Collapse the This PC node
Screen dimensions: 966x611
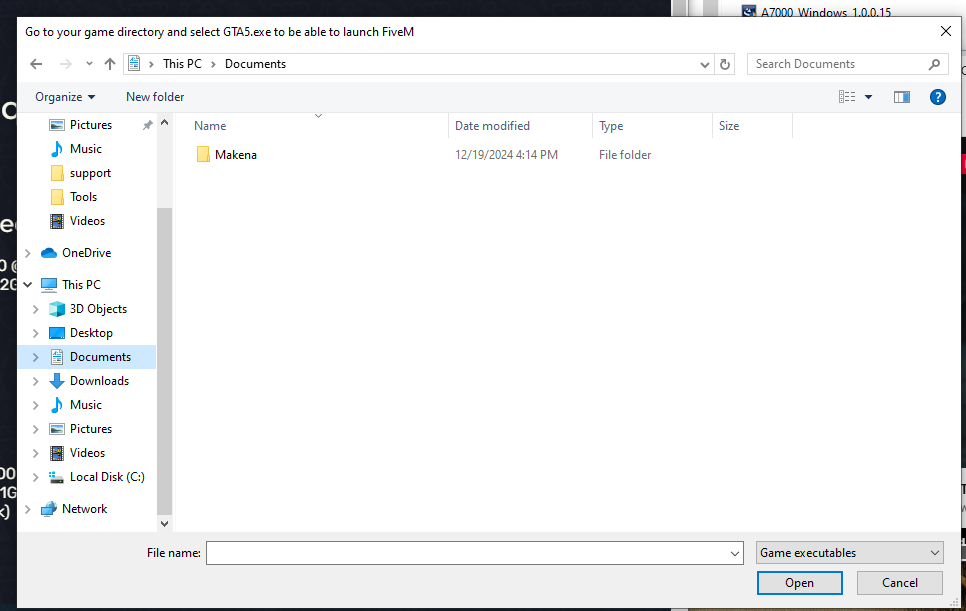click(28, 285)
